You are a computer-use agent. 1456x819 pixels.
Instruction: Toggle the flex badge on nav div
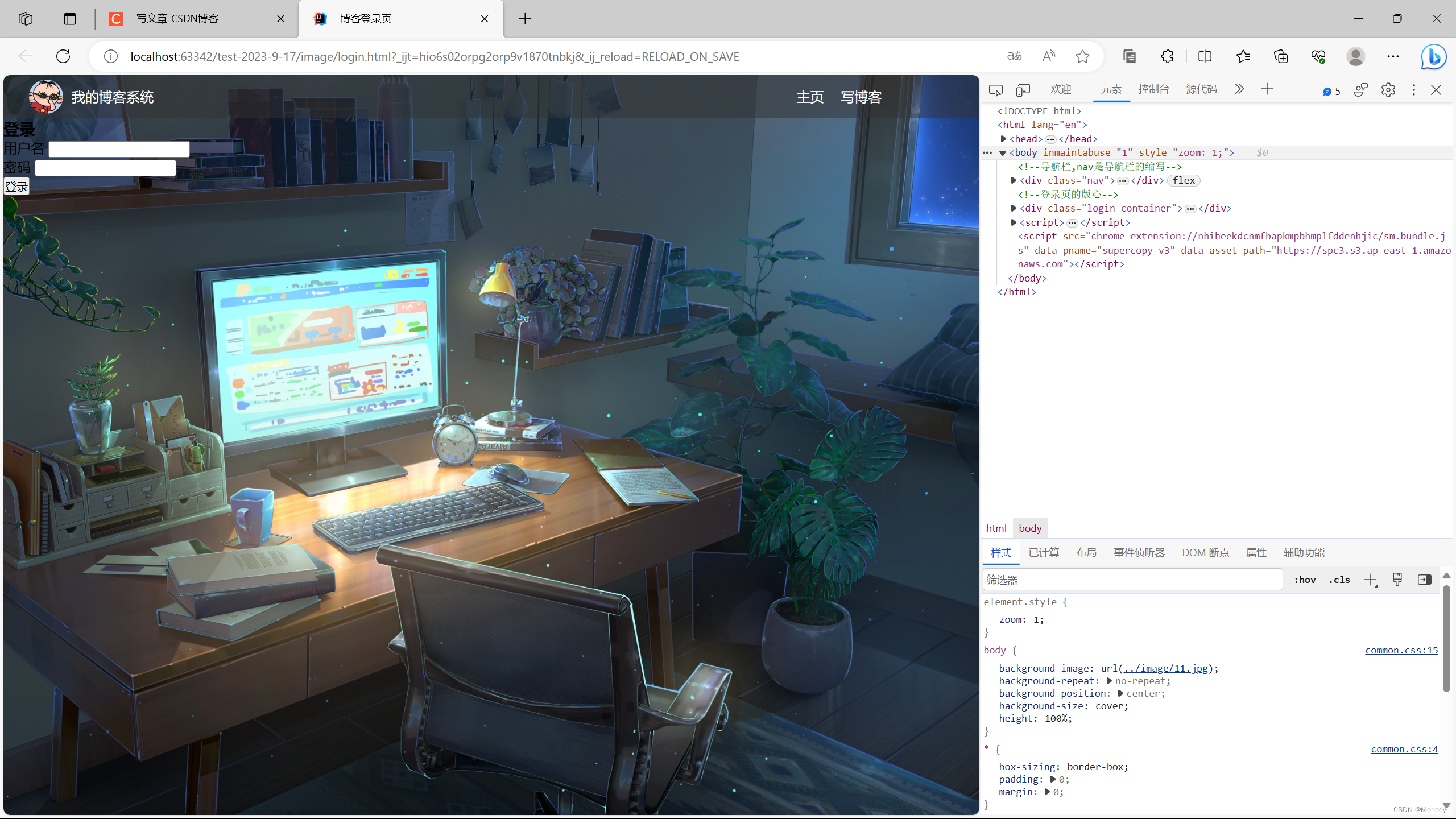pos(1184,180)
